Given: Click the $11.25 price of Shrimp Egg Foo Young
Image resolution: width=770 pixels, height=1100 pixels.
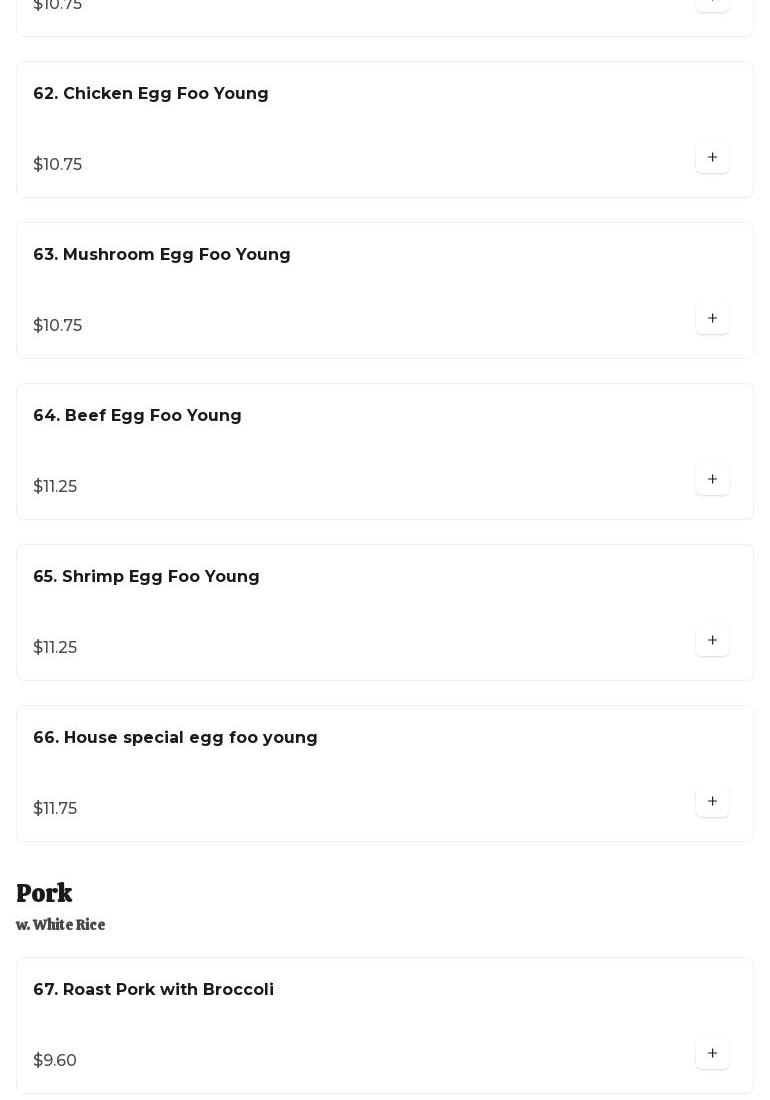Looking at the screenshot, I should [x=55, y=648].
